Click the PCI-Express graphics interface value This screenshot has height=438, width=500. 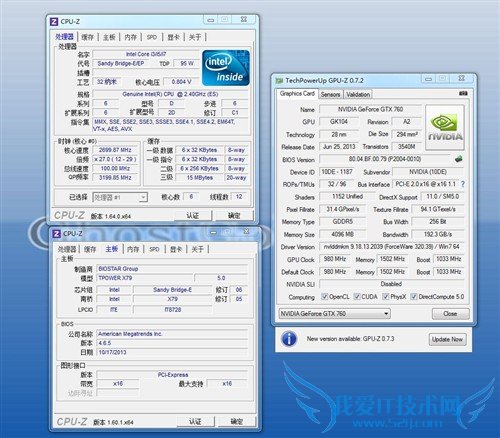coord(172,375)
